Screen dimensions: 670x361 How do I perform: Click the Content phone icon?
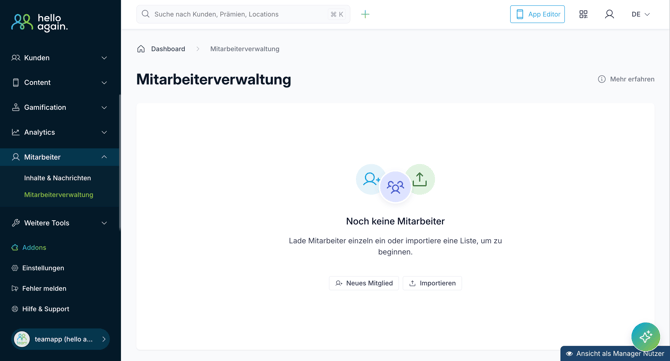(x=15, y=82)
